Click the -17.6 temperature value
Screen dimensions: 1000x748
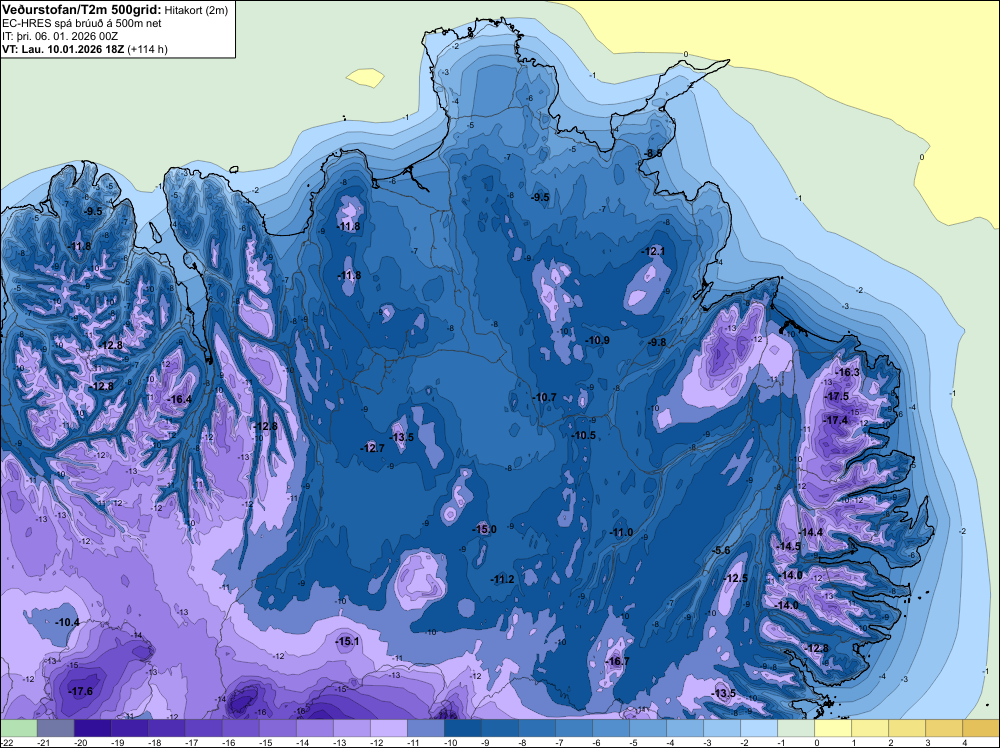(80, 691)
